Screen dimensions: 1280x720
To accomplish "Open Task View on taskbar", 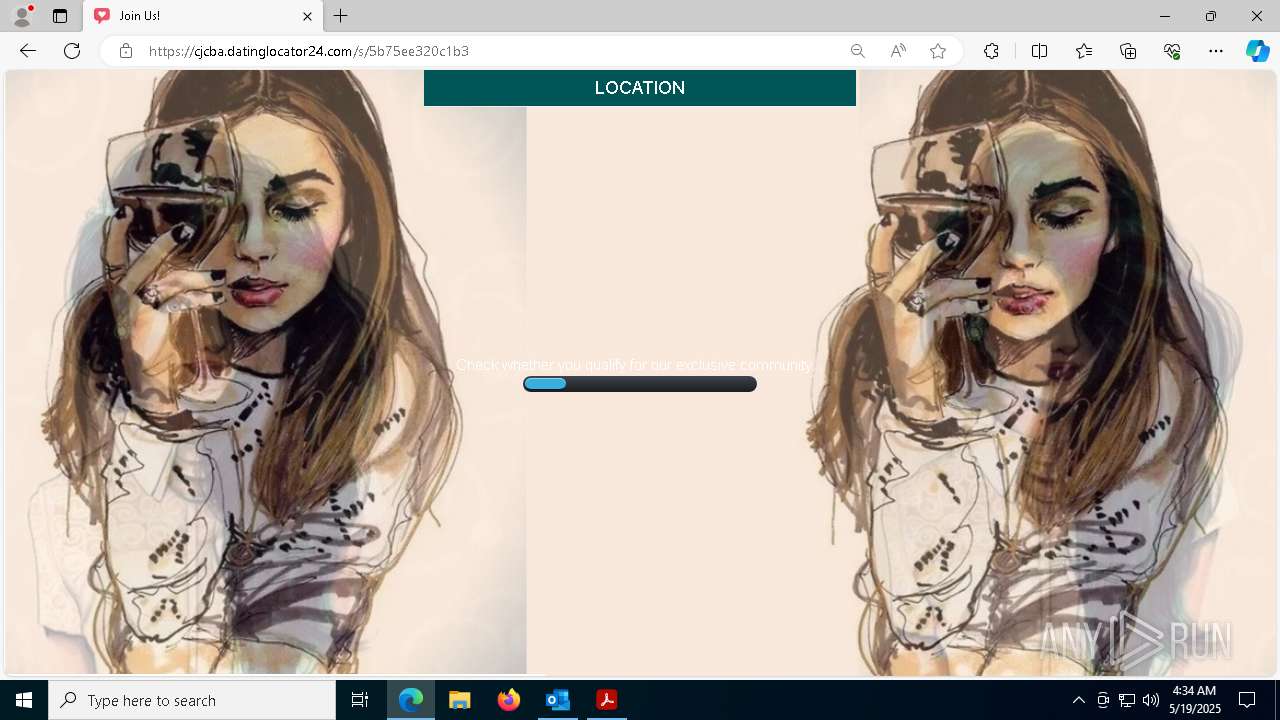I will [360, 700].
